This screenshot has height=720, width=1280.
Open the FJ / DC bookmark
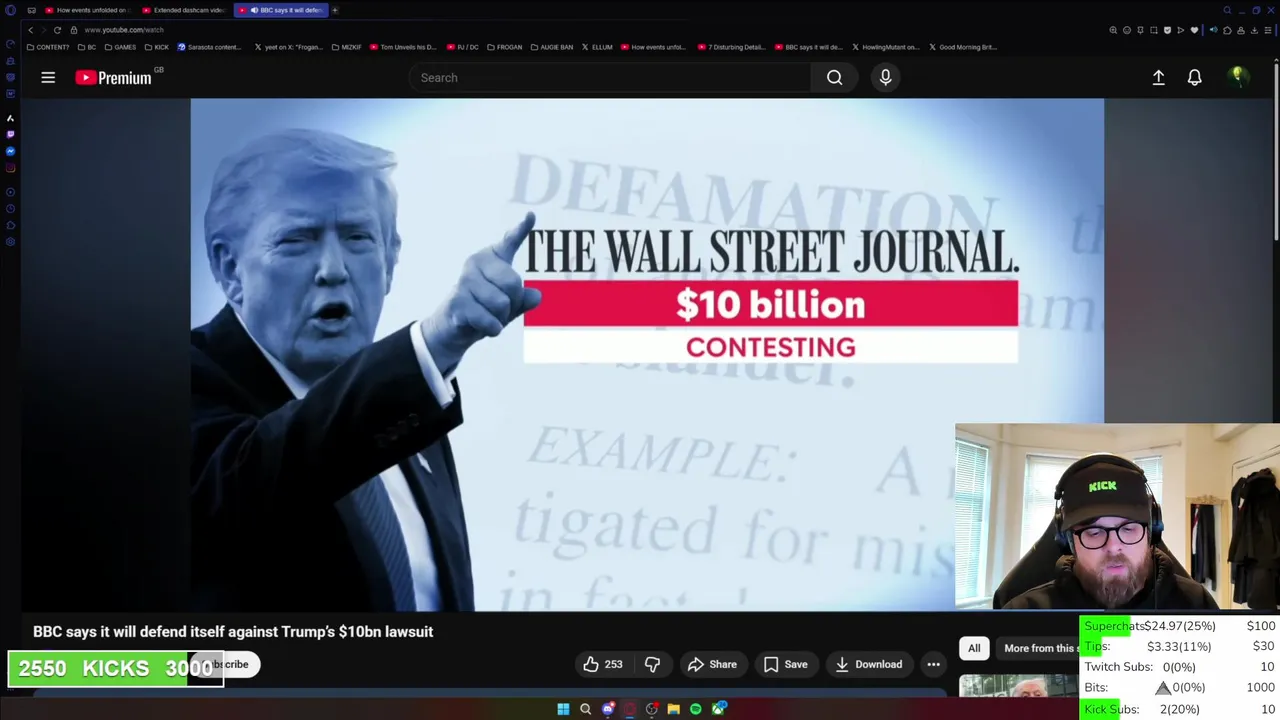(x=463, y=47)
